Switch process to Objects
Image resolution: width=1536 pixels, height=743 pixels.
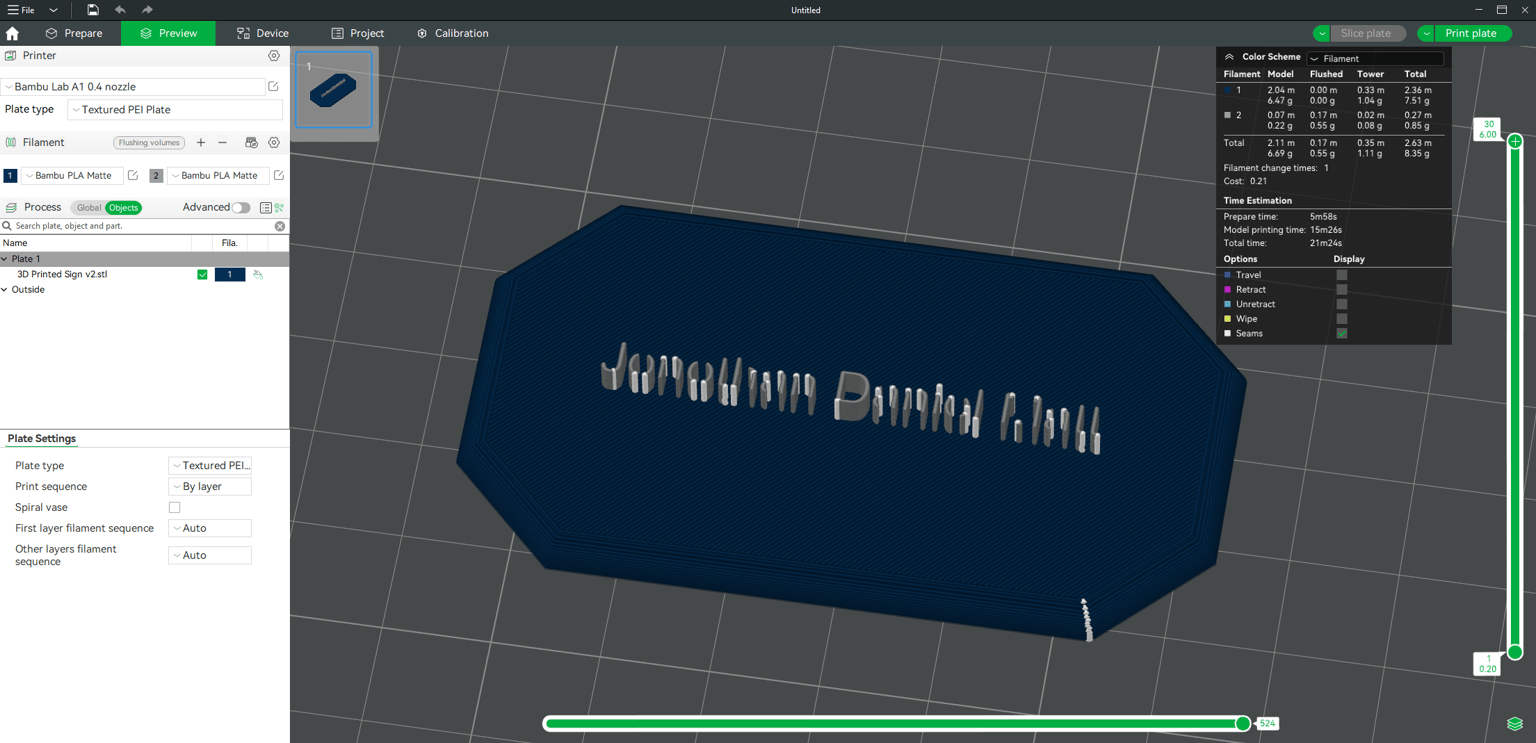coord(123,208)
